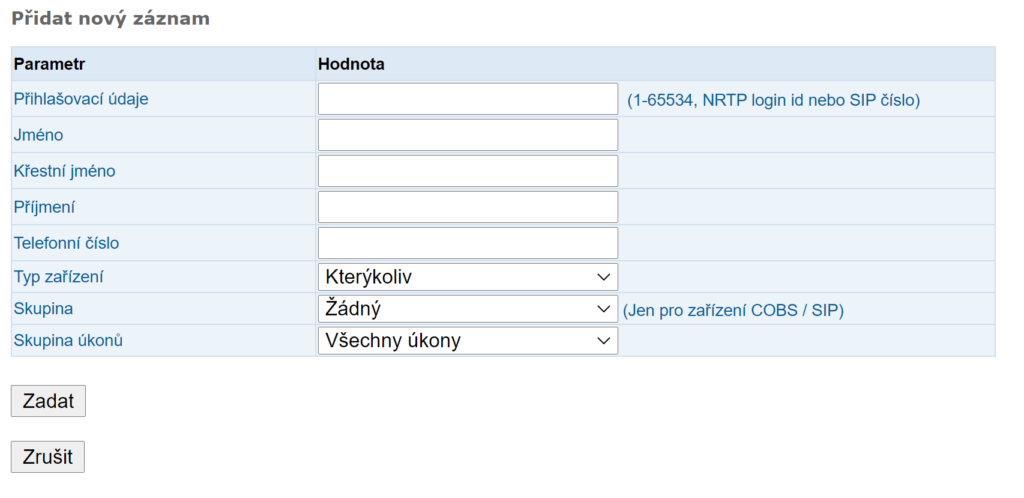The image size is (1024, 498).
Task: Select the Křestní jméno input box
Action: tap(468, 171)
